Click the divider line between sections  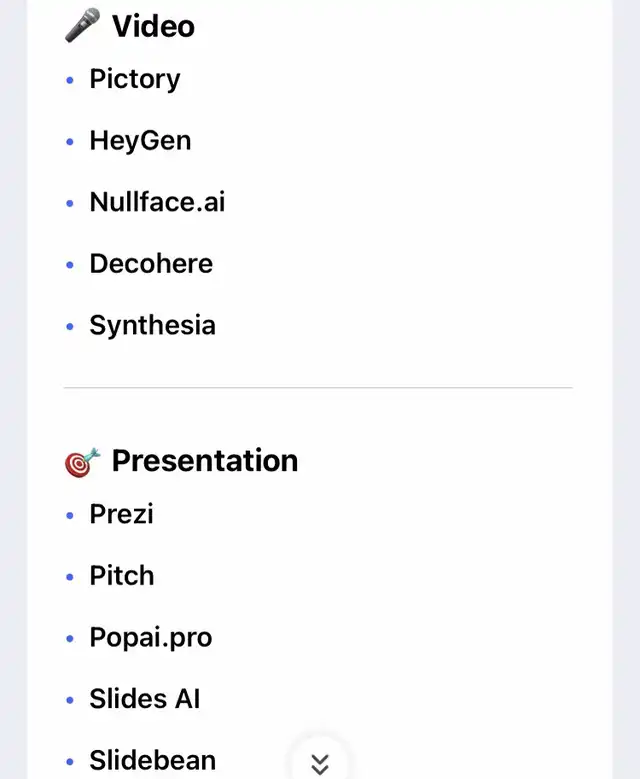click(x=318, y=387)
